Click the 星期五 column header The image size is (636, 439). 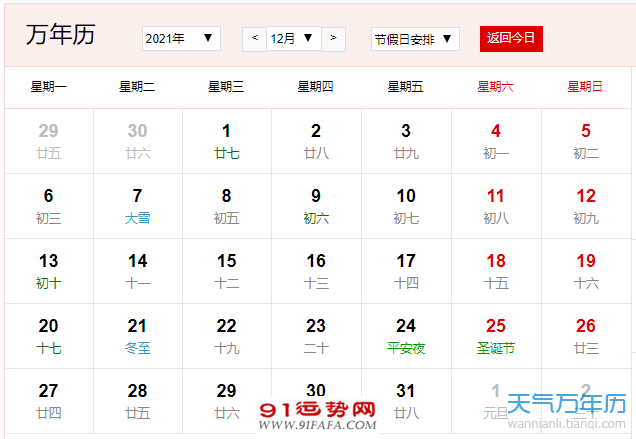405,87
